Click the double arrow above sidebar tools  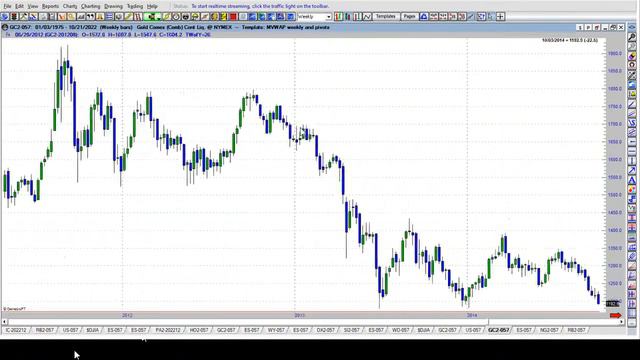click(632, 27)
